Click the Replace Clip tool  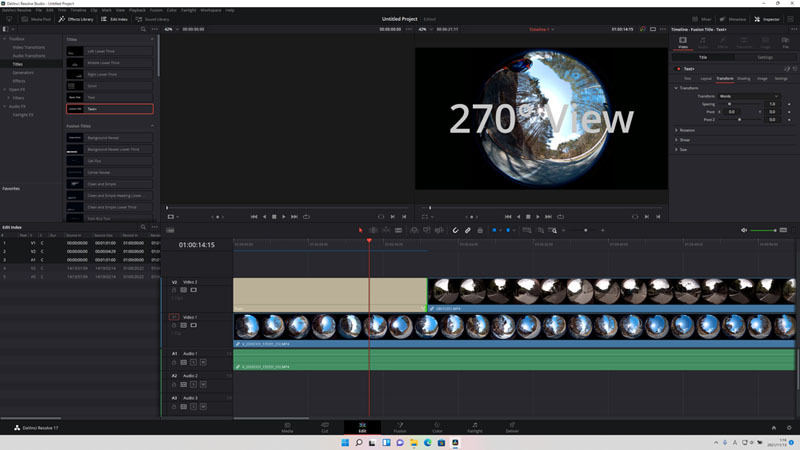439,231
